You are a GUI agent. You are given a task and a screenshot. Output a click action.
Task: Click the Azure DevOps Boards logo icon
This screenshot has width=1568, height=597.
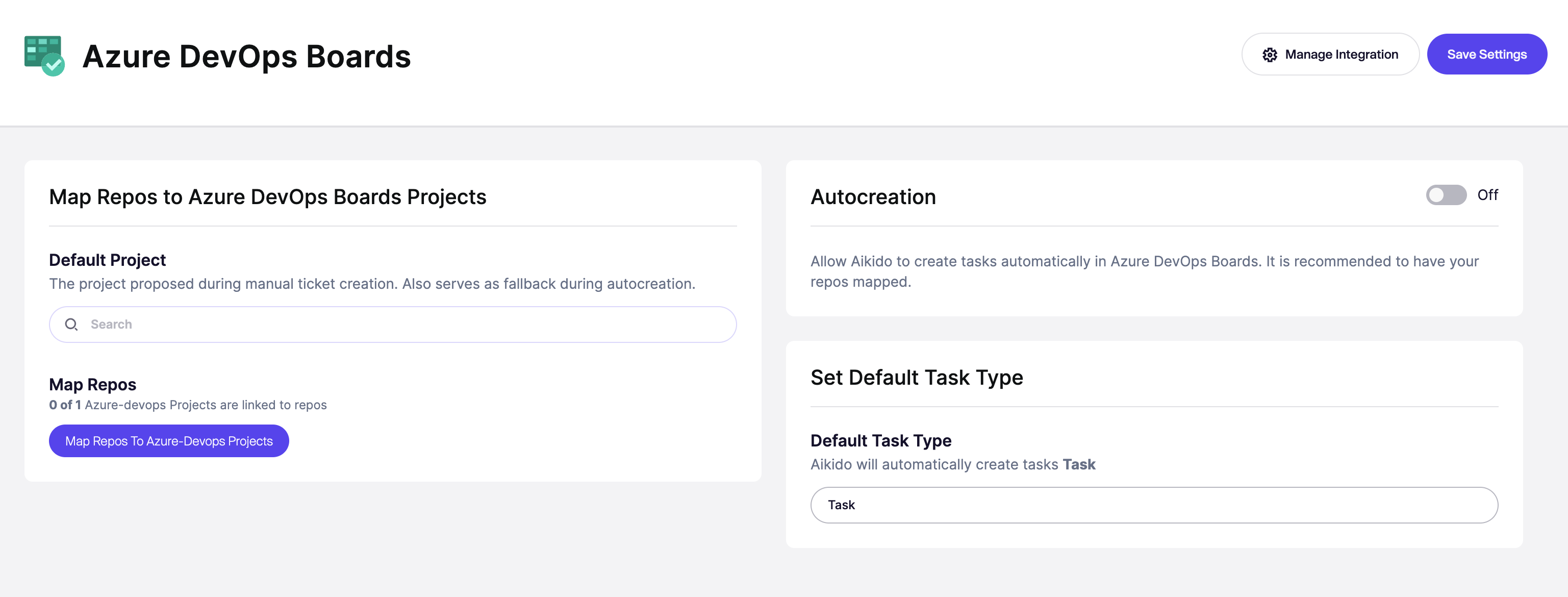coord(44,56)
